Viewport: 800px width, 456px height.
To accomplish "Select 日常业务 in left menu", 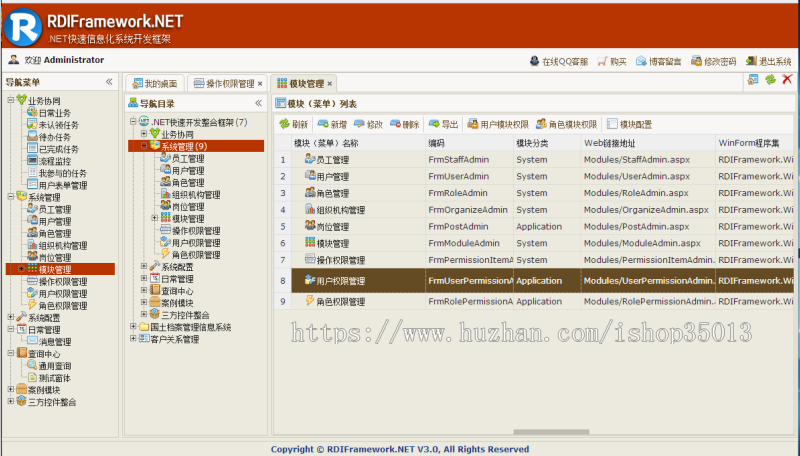I will [55, 113].
